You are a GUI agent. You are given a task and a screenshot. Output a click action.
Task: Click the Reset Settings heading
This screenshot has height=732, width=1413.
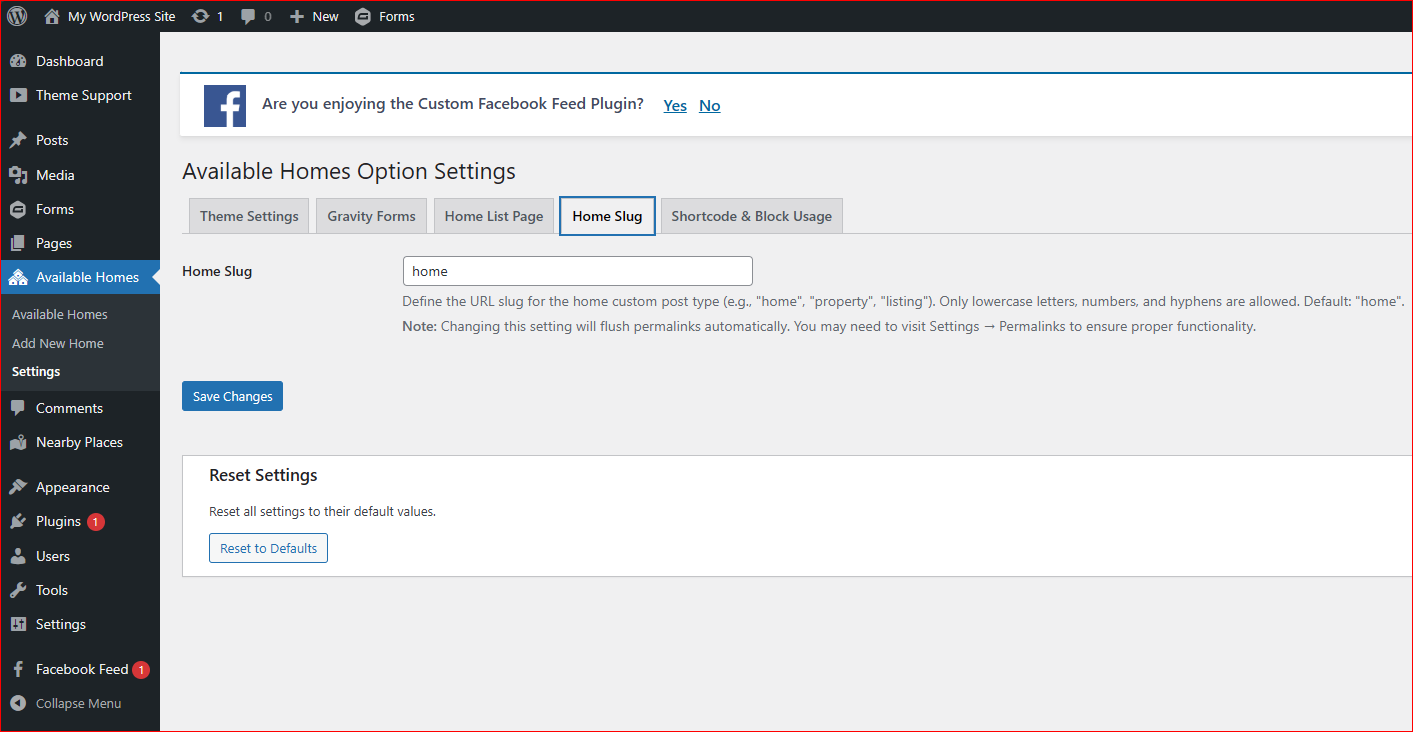coord(263,475)
